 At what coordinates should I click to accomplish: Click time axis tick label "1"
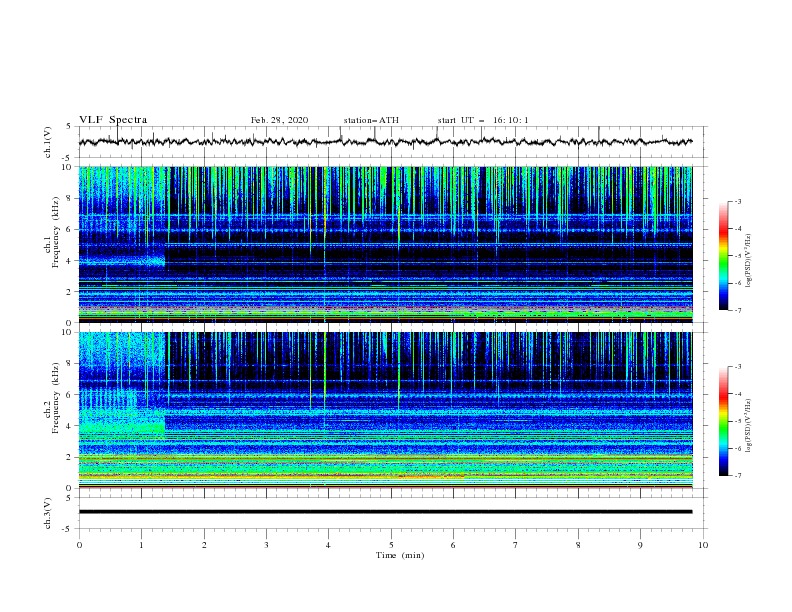(141, 545)
